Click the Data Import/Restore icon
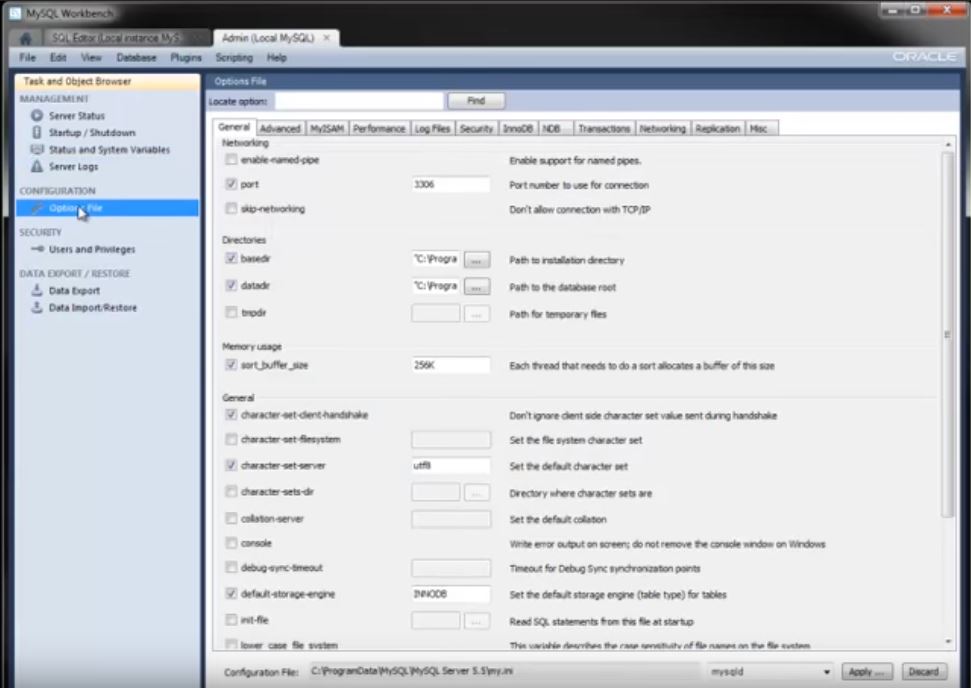This screenshot has width=971, height=688. [37, 307]
